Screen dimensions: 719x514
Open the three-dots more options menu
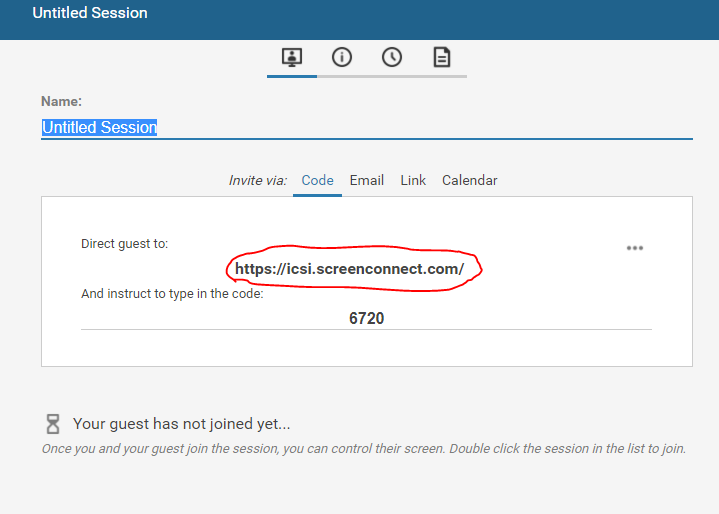(x=635, y=248)
